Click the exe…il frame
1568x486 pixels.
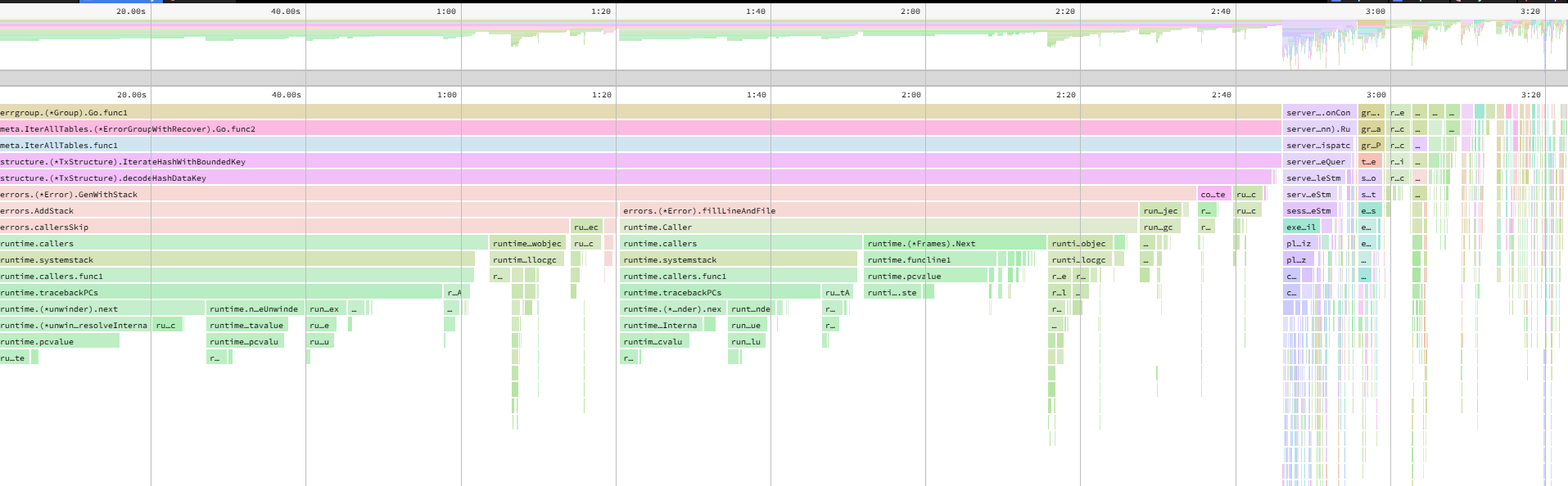point(1302,227)
